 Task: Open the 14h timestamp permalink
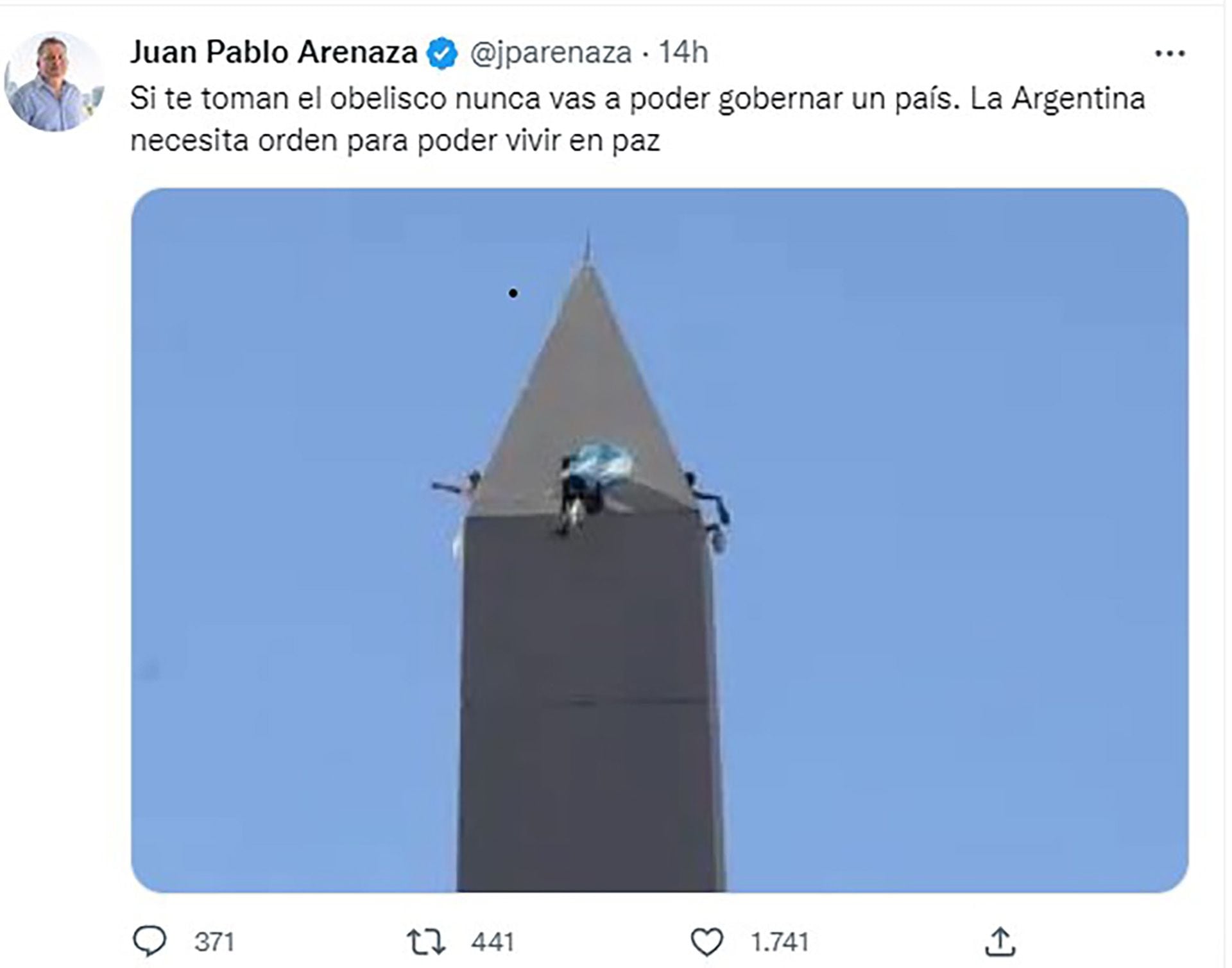[683, 52]
